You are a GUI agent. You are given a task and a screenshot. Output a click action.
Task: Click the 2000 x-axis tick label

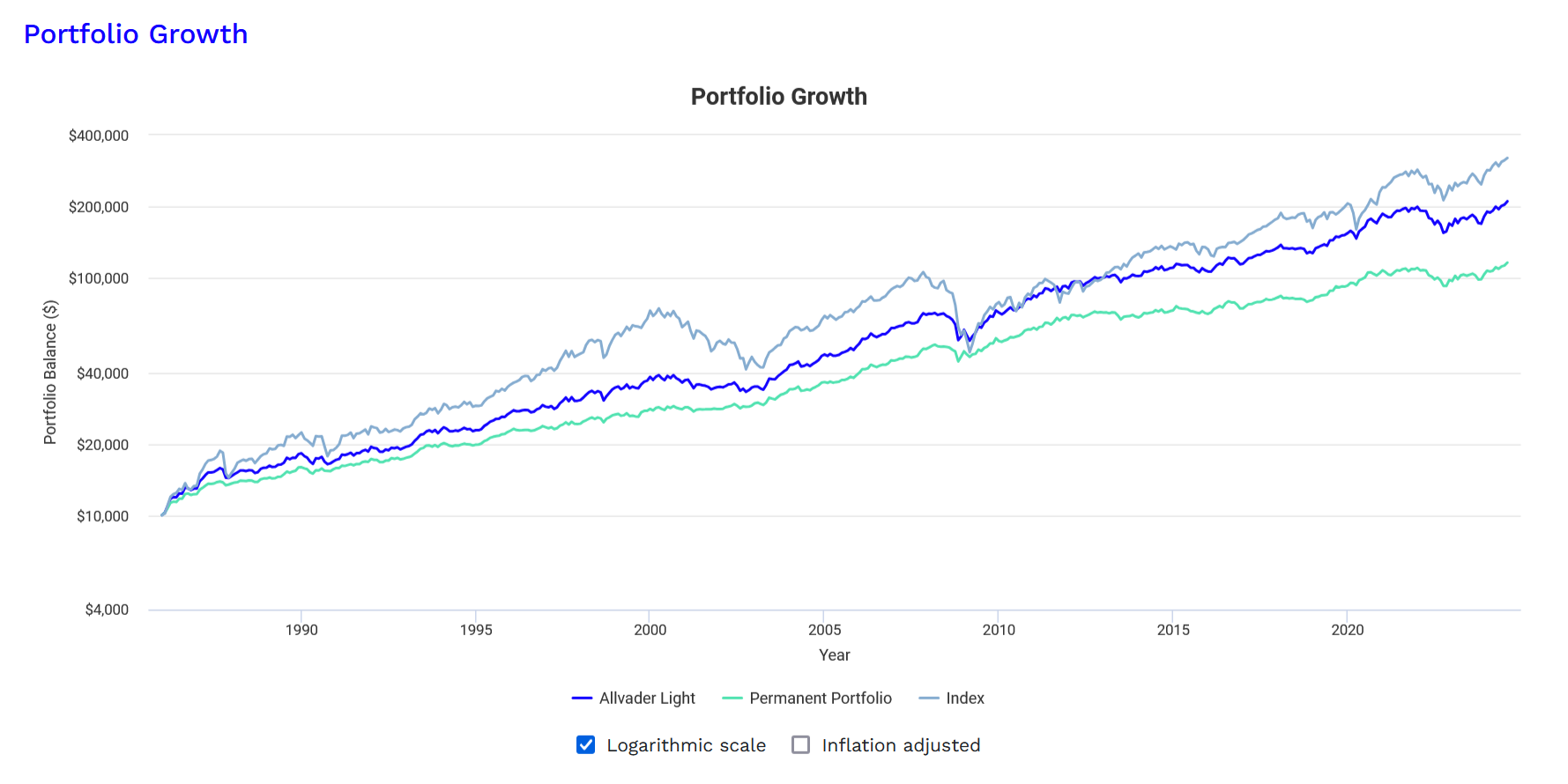pyautogui.click(x=650, y=630)
